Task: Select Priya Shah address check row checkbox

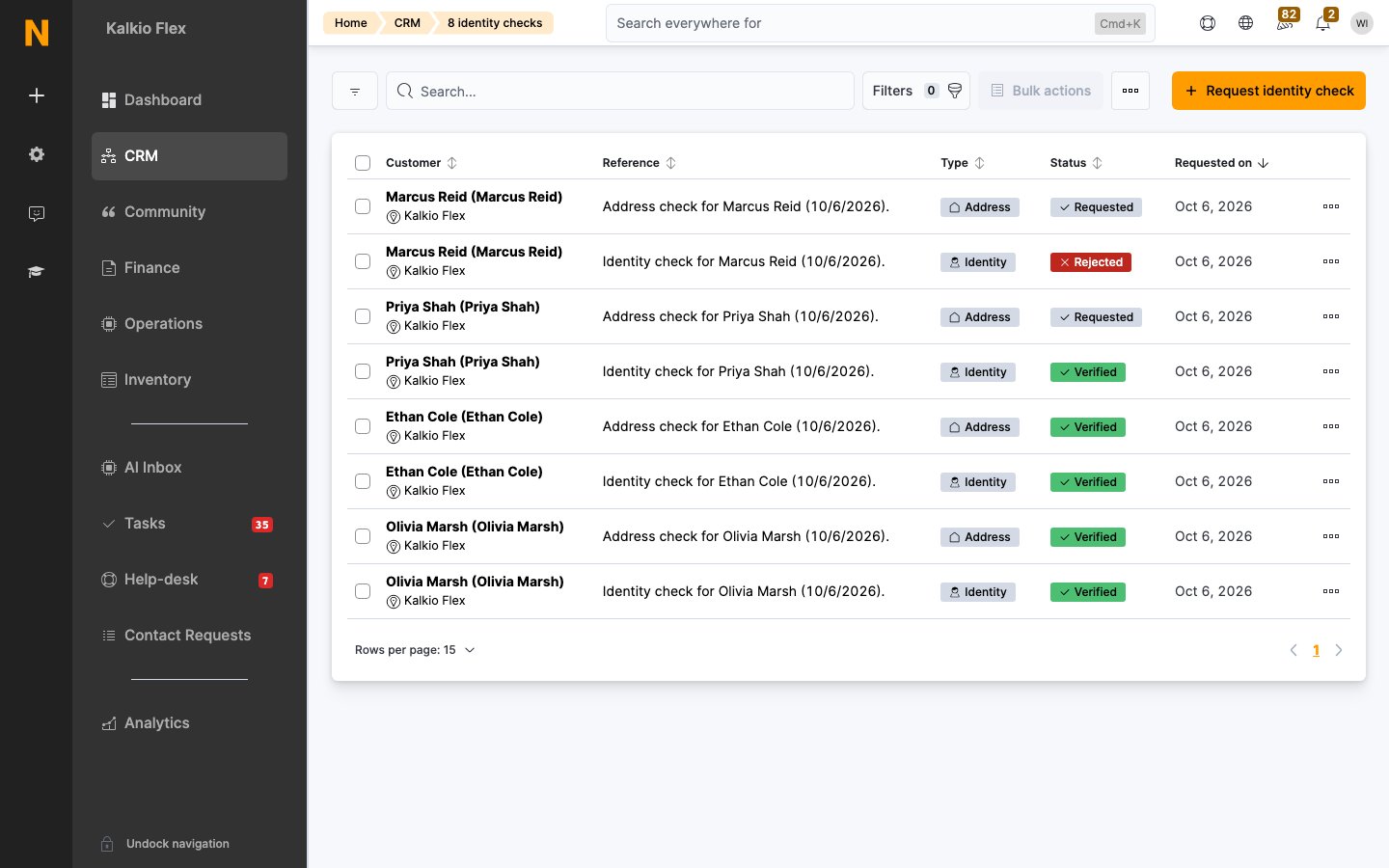Action: [x=363, y=316]
